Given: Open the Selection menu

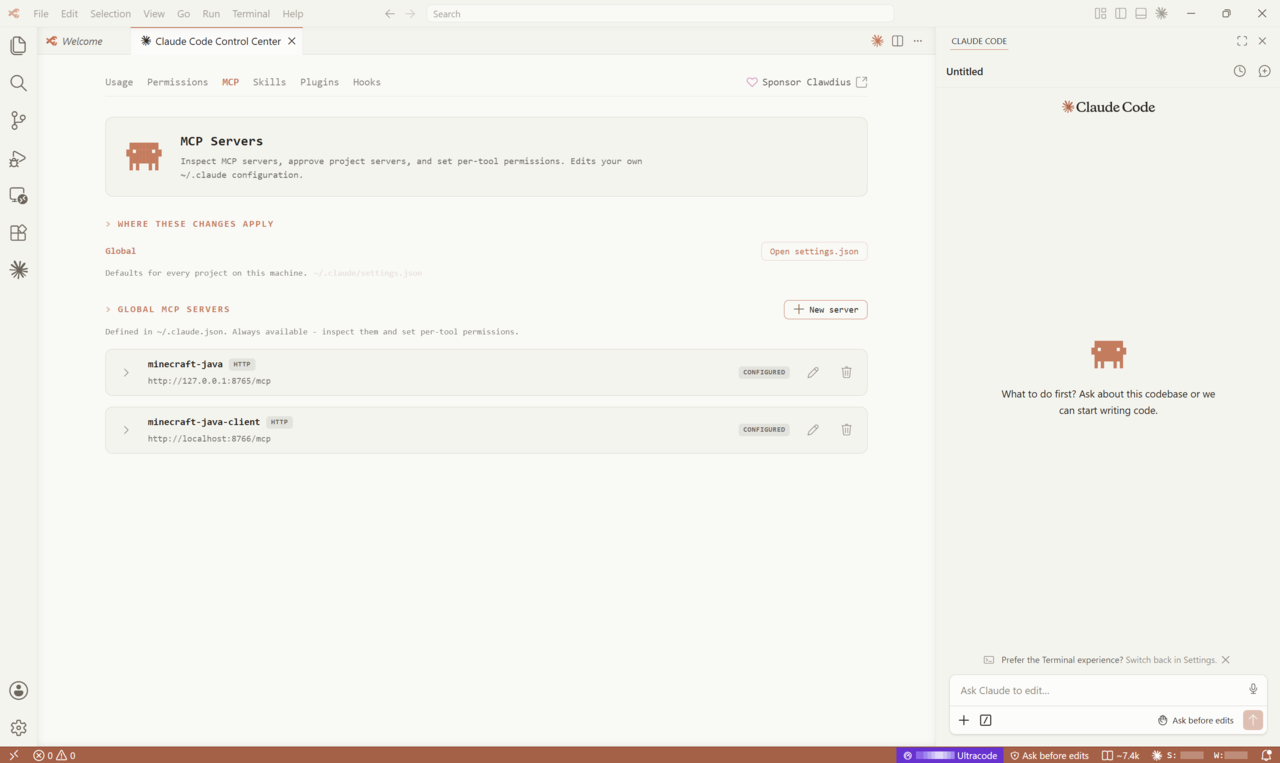Looking at the screenshot, I should click(110, 14).
